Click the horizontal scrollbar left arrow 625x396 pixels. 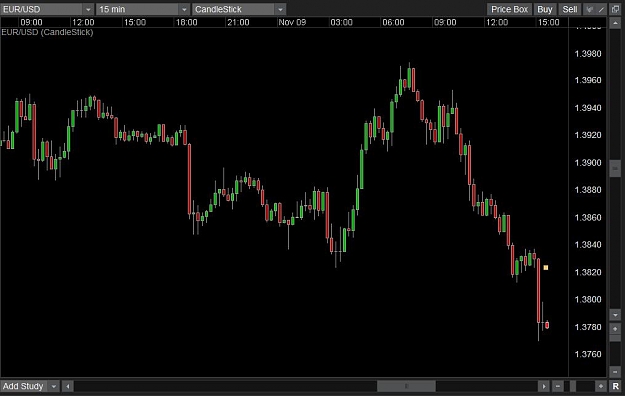tap(68, 386)
